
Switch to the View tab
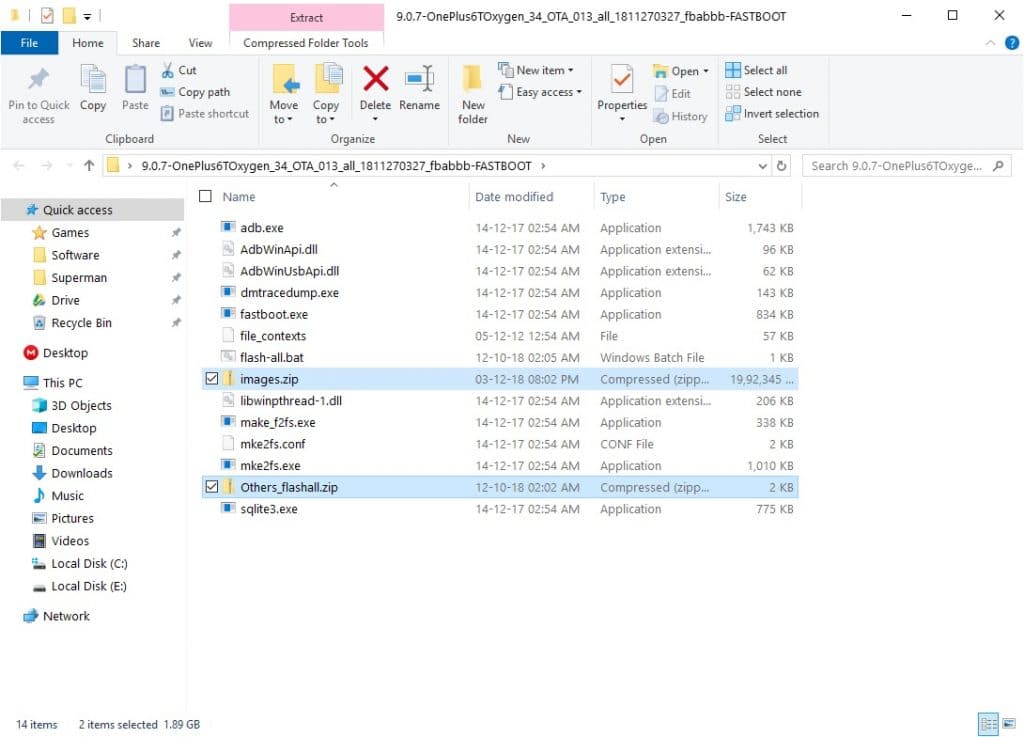[x=200, y=43]
